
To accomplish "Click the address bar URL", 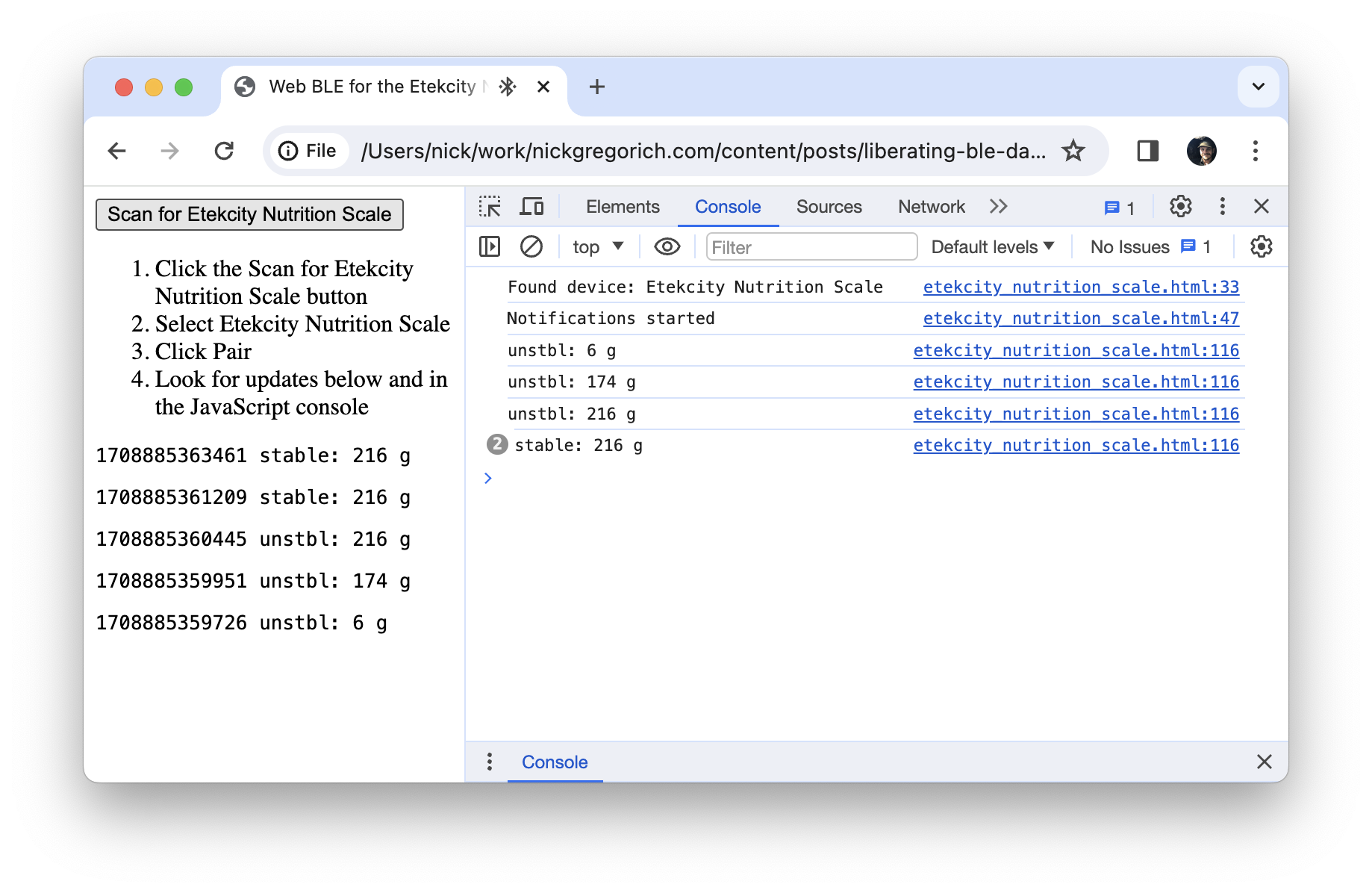I will point(702,151).
